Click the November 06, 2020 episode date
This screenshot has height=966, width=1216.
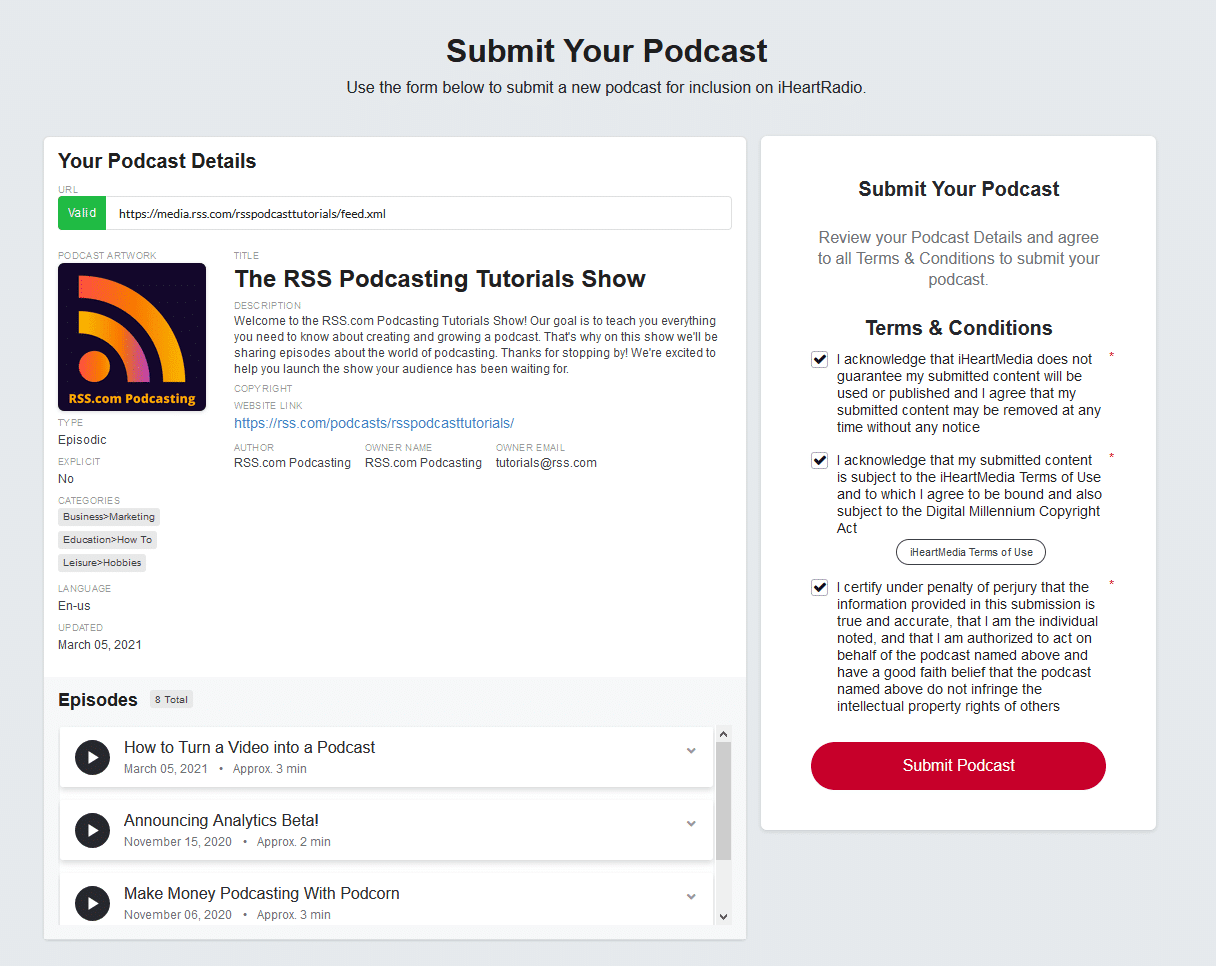(178, 915)
